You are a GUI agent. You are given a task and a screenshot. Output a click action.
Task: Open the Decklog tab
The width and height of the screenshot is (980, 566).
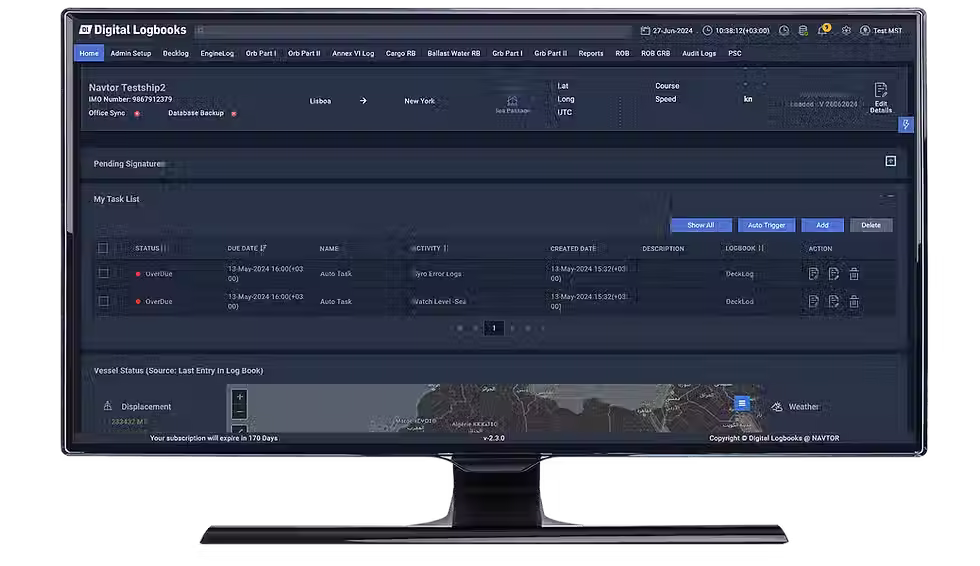click(x=176, y=53)
